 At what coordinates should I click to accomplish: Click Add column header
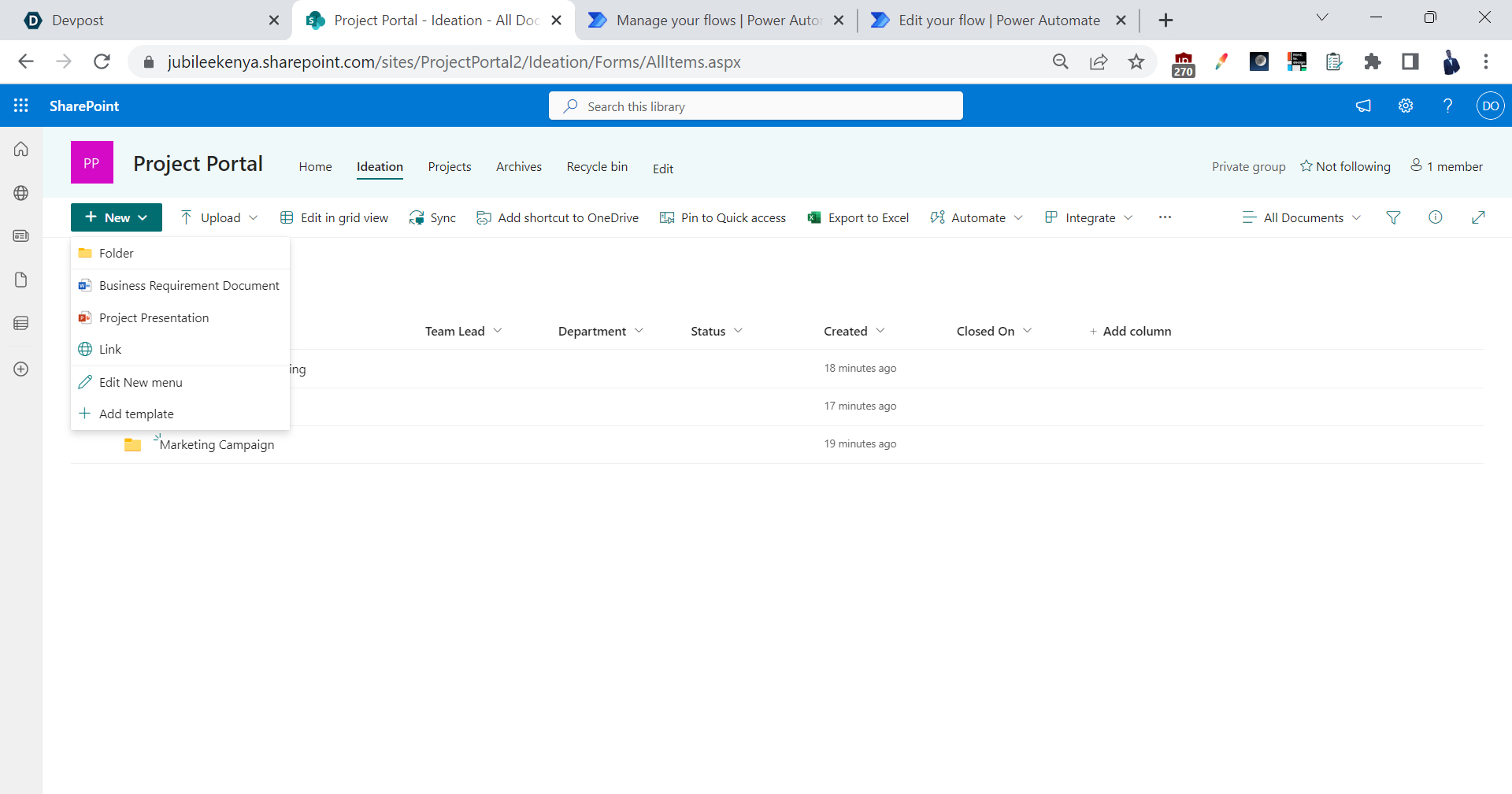pyautogui.click(x=1130, y=331)
